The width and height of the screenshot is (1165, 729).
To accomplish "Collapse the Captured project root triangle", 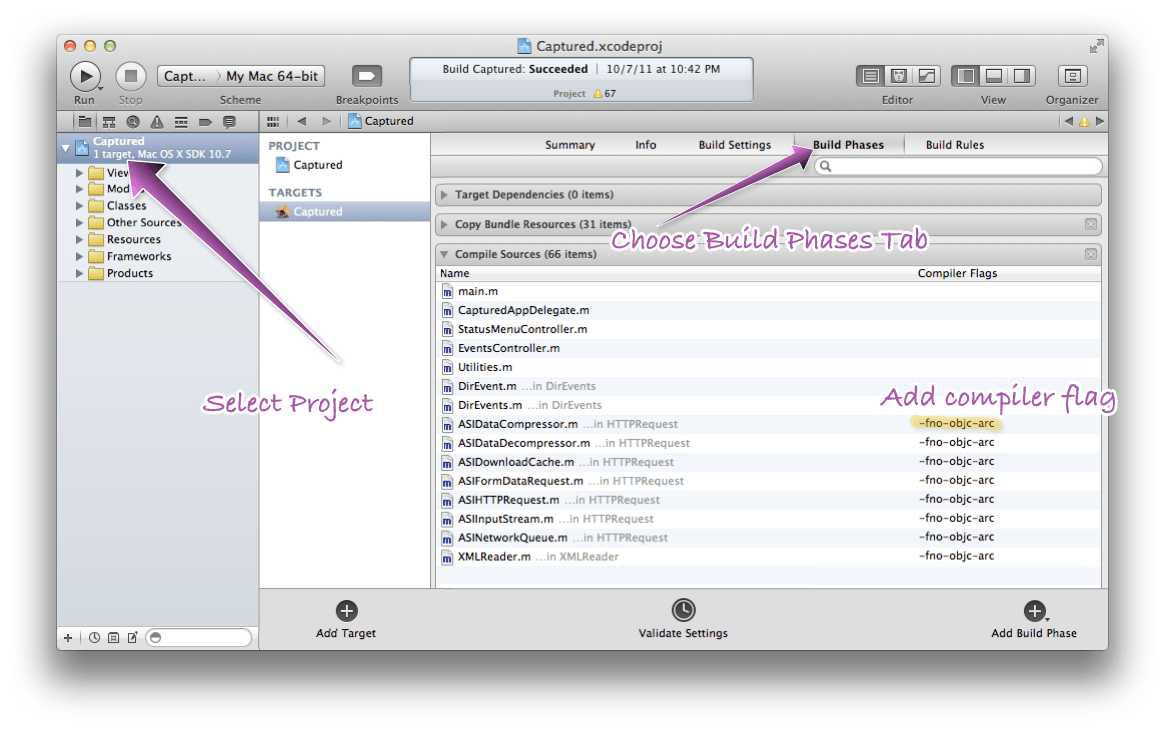I will [x=65, y=148].
